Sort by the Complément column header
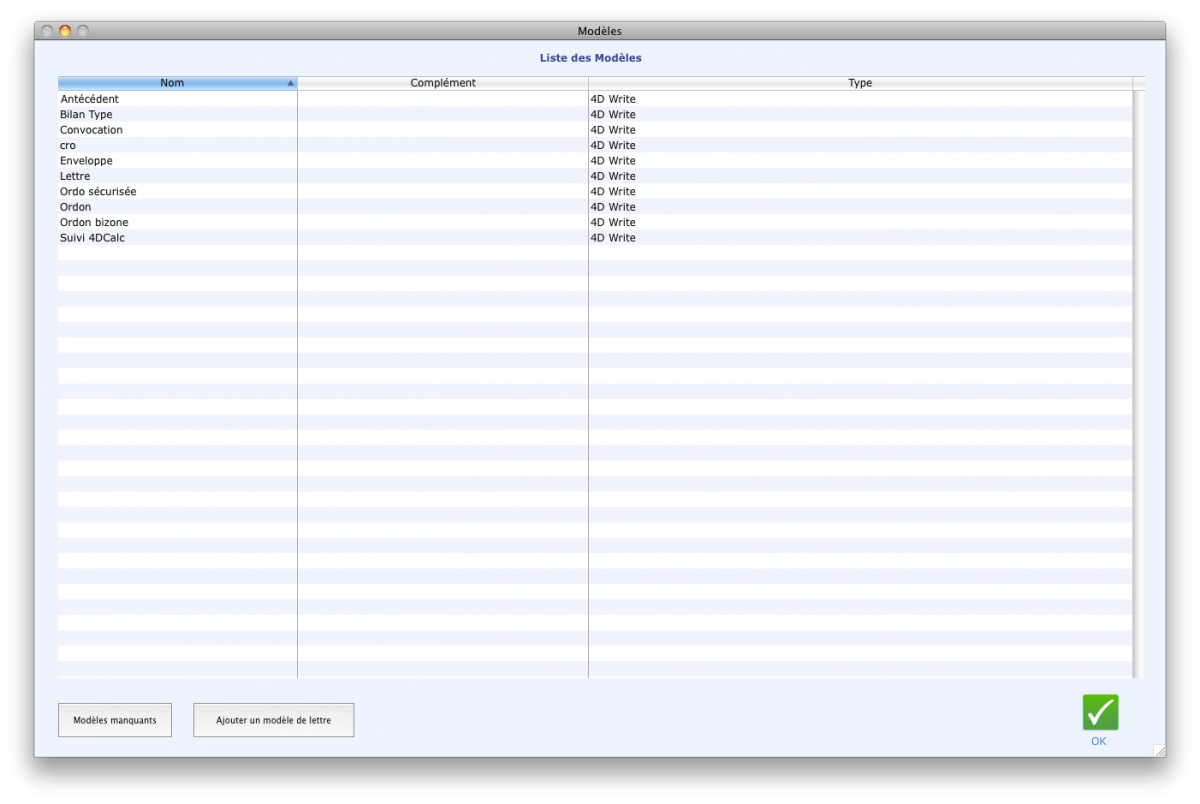 coord(443,83)
